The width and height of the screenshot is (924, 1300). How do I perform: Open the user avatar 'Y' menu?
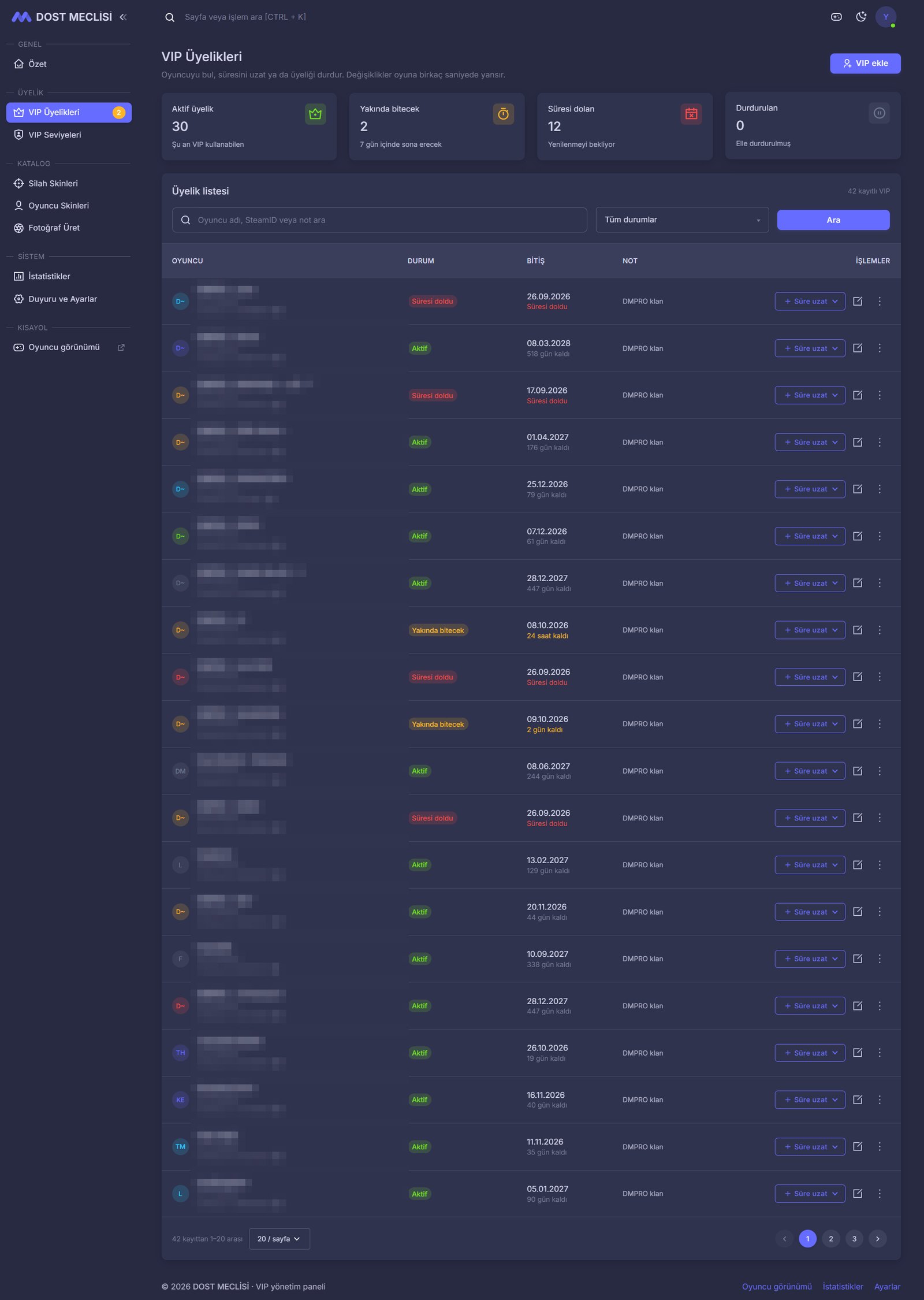886,17
